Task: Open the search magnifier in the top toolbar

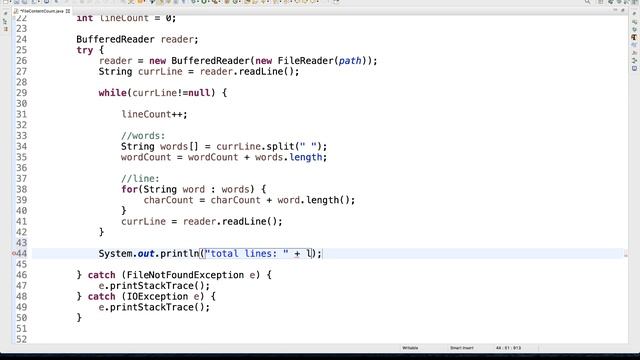Action: click(x=587, y=2)
